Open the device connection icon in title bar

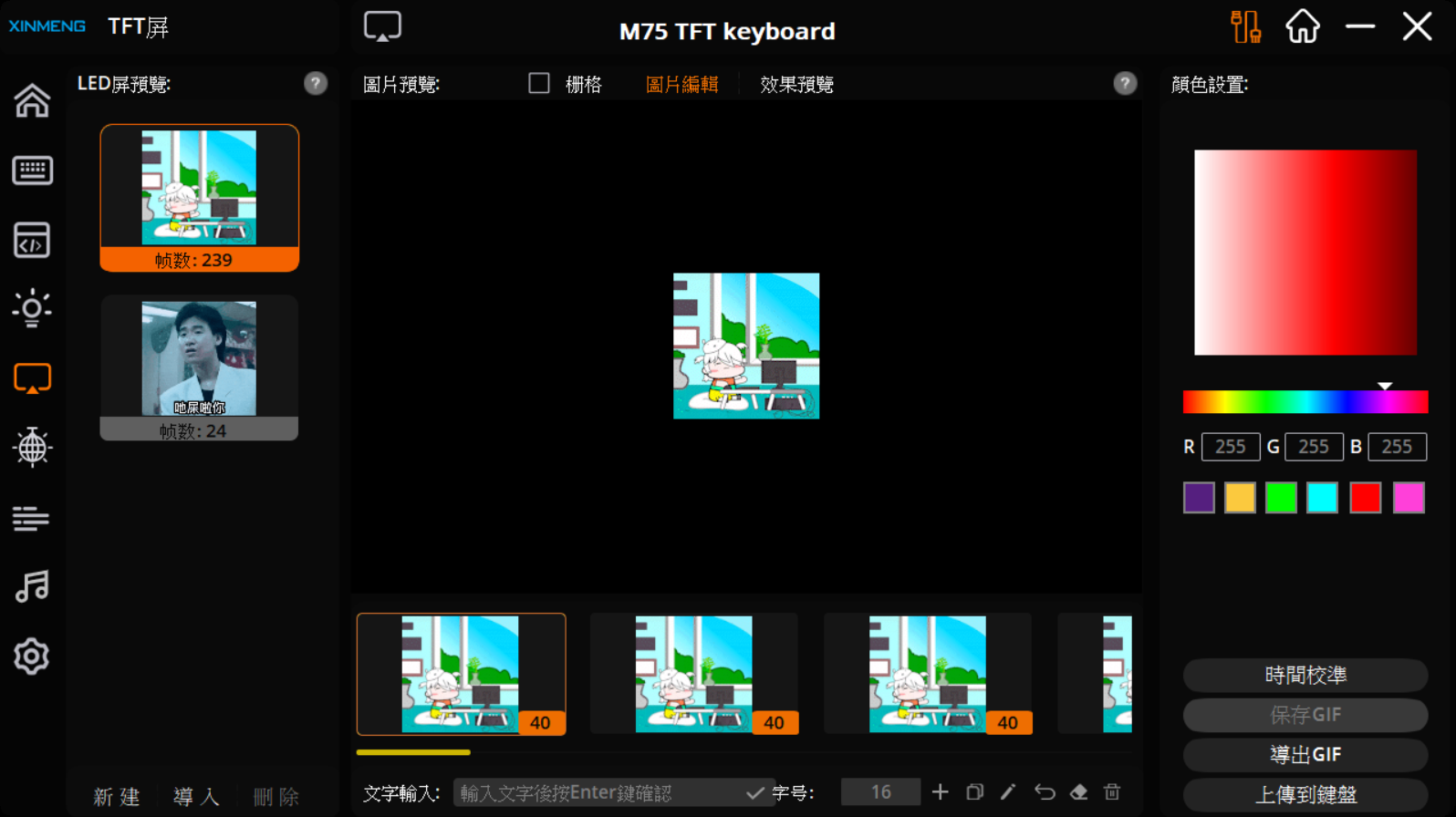pos(1245,27)
